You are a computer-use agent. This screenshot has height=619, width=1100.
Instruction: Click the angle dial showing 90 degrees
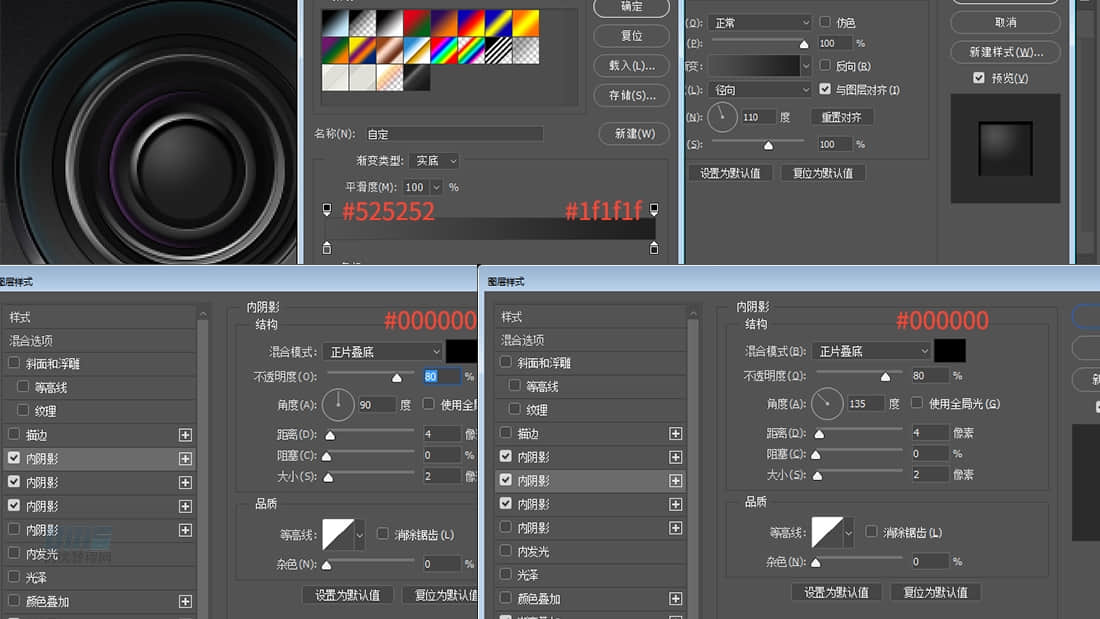point(338,405)
